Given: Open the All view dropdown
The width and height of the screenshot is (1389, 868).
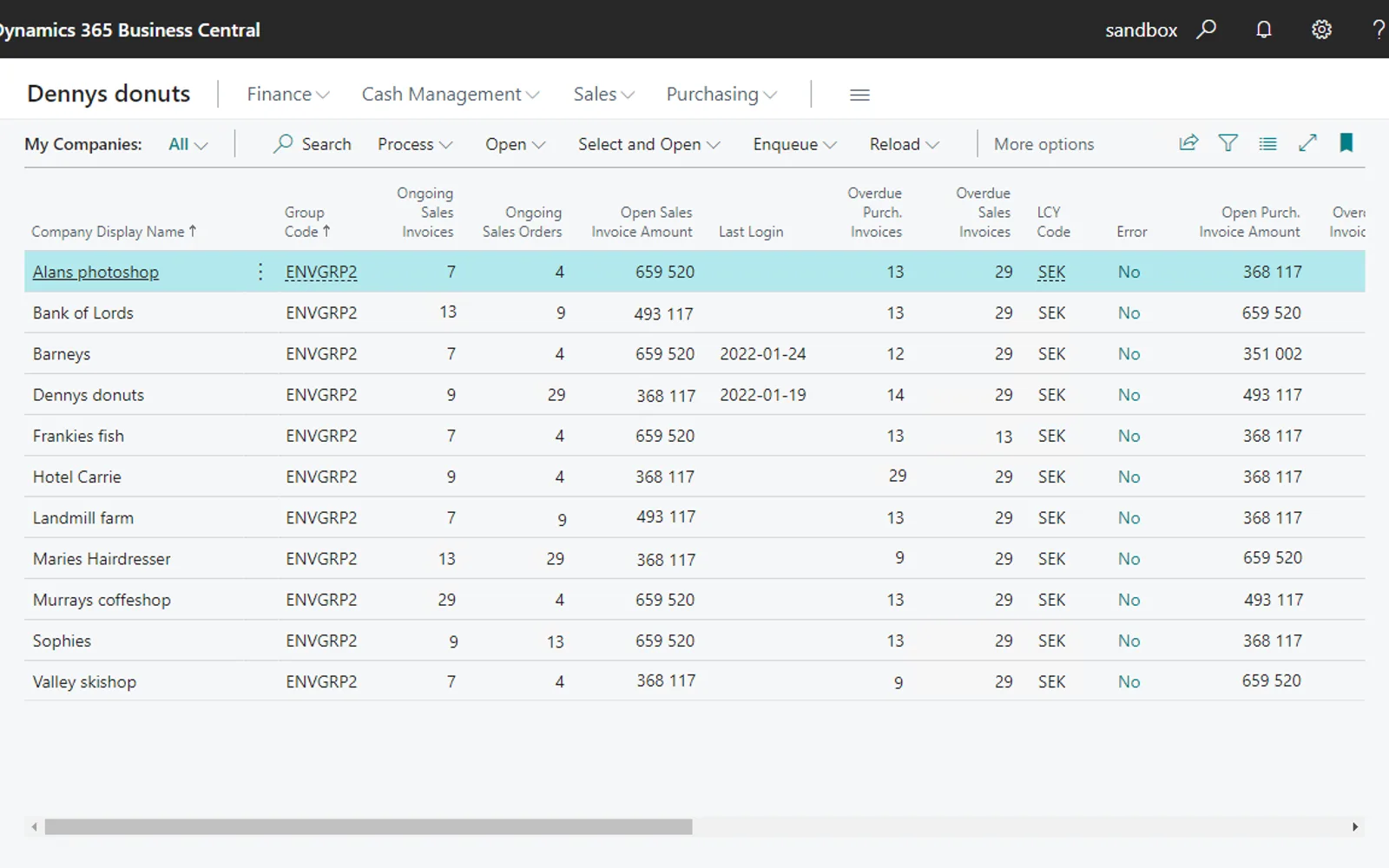Looking at the screenshot, I should click(x=188, y=144).
